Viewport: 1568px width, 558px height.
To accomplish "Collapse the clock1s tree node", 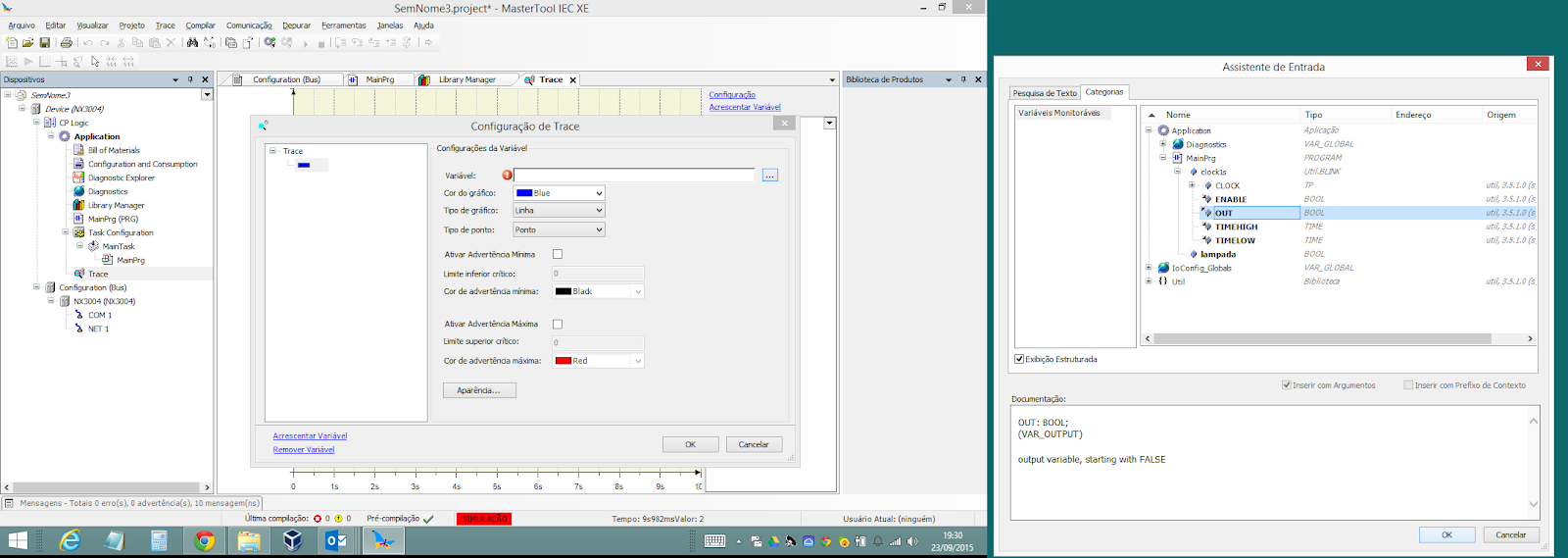I will coord(1178,172).
